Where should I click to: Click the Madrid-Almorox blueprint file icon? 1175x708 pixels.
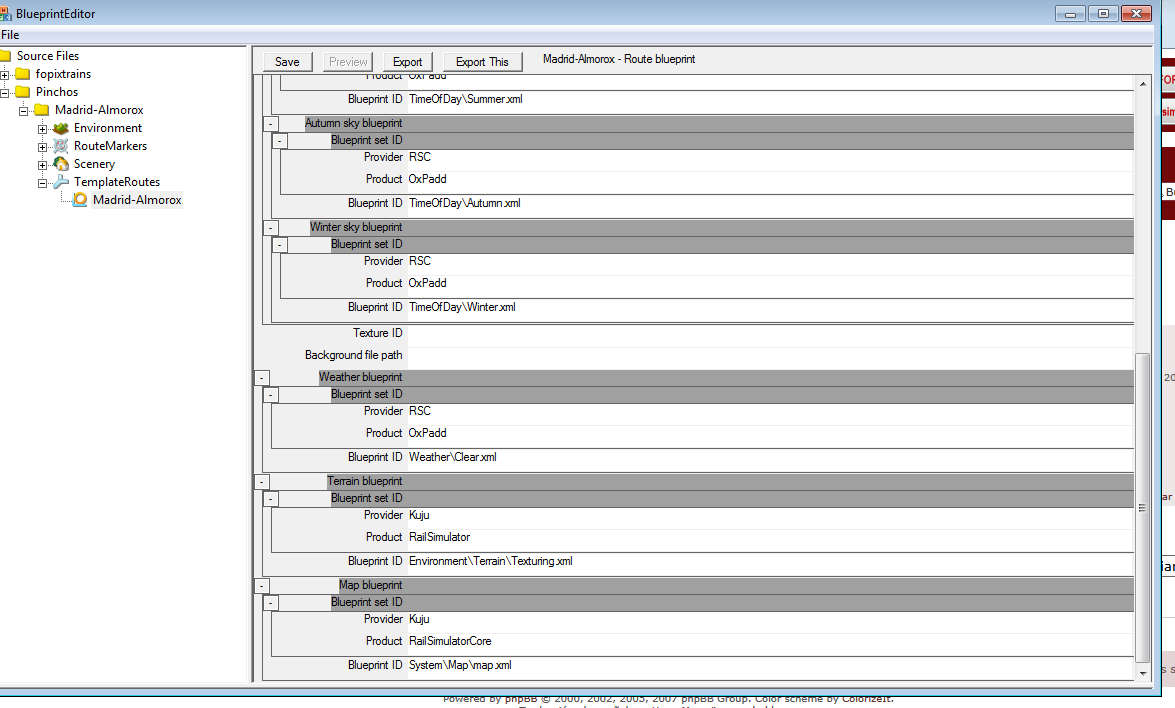click(80, 200)
